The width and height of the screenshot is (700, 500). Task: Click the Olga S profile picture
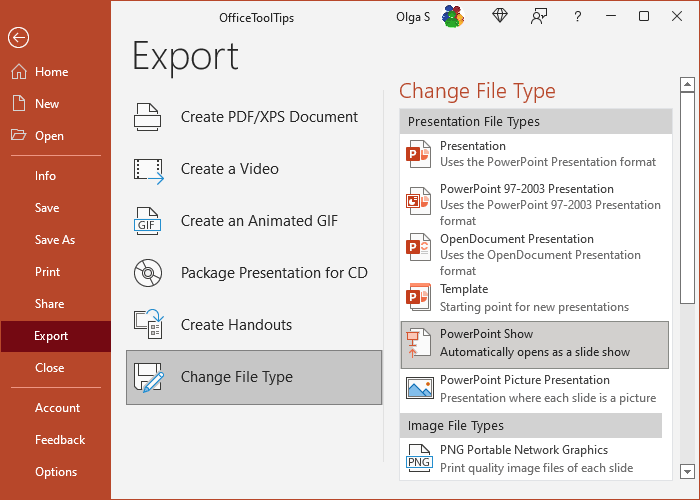pyautogui.click(x=453, y=17)
